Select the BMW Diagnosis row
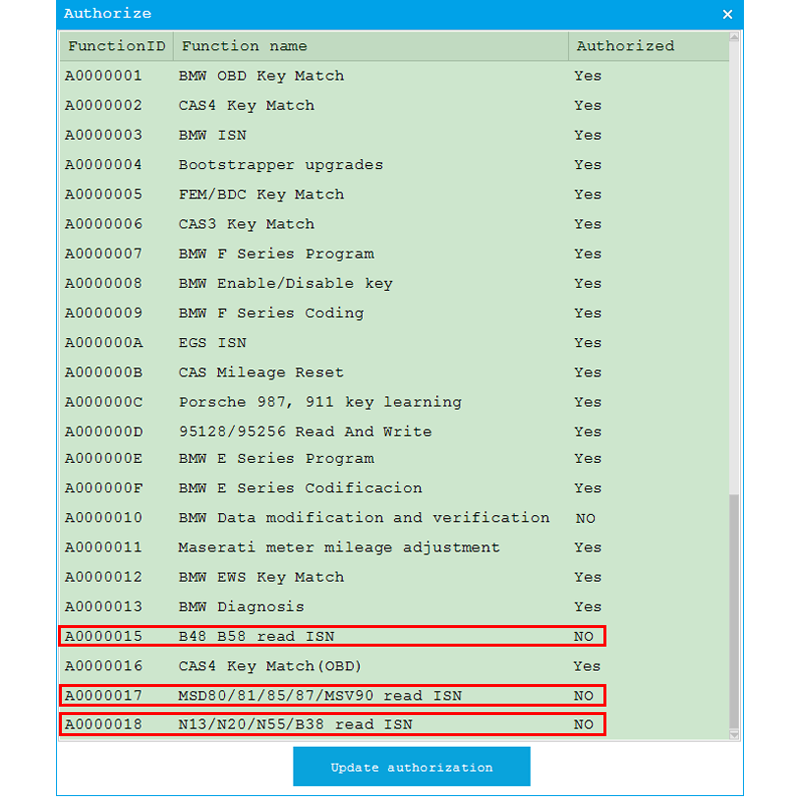This screenshot has width=800, height=800. (x=394, y=607)
